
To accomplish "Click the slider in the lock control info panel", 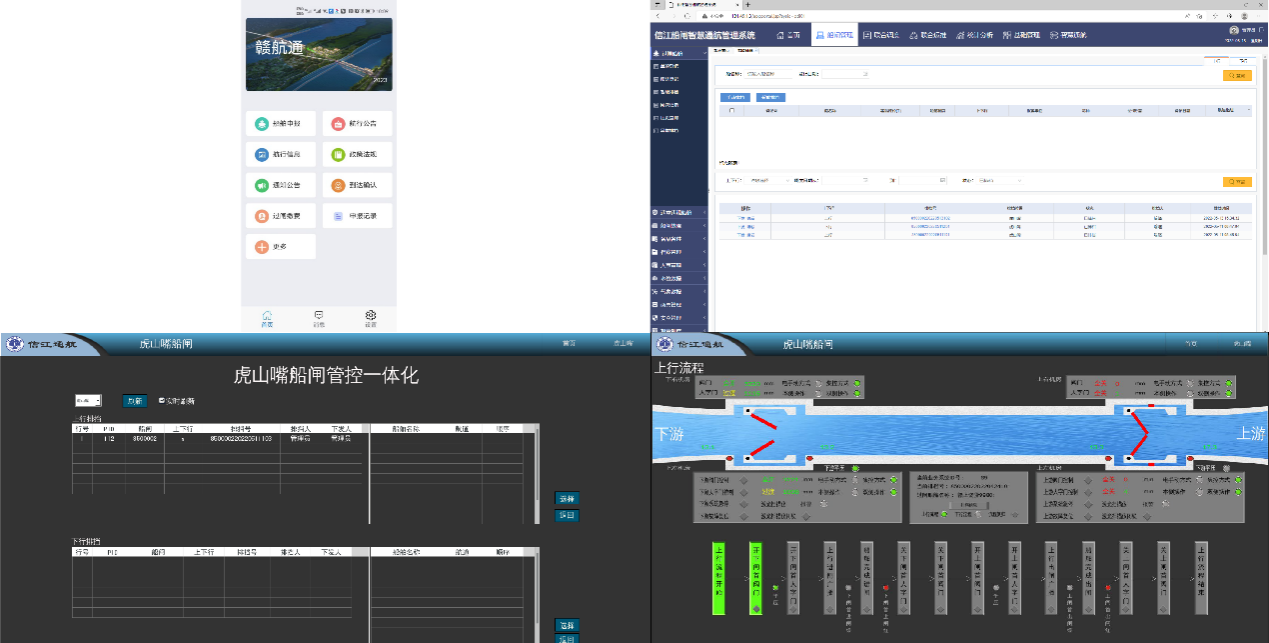I will (968, 505).
